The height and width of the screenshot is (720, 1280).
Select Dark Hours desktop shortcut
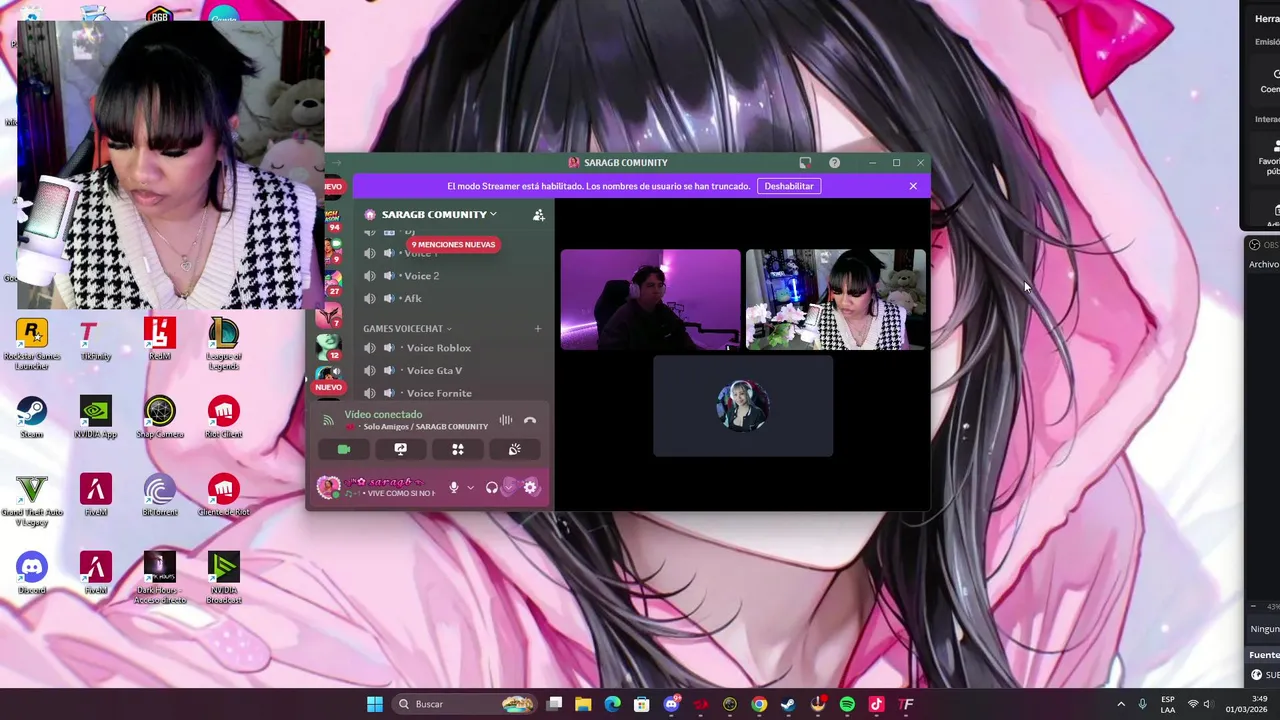159,578
